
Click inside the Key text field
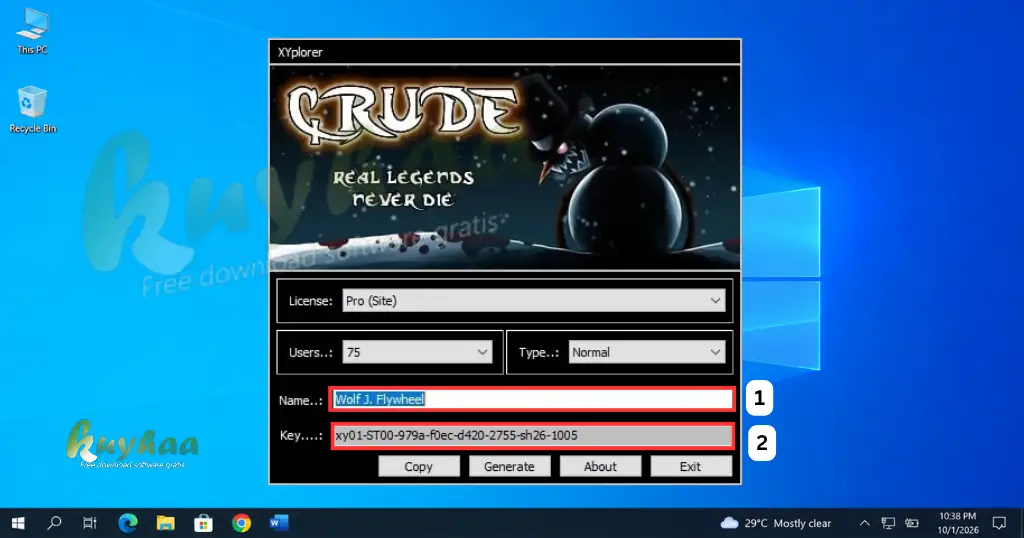click(x=532, y=435)
